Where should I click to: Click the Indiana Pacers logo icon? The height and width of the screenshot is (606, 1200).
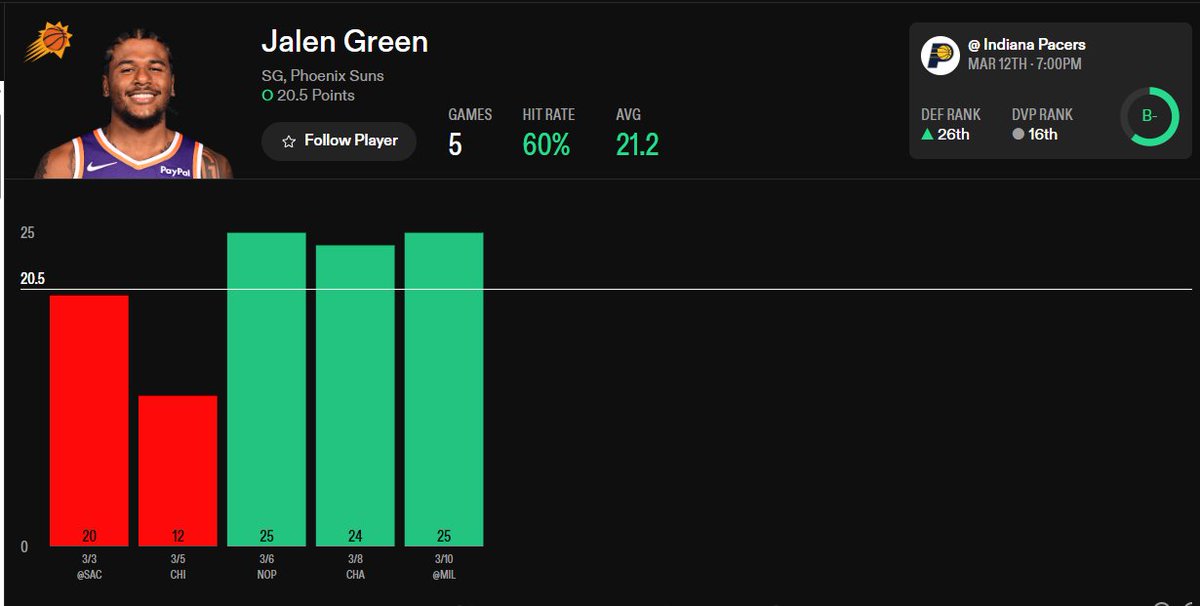(940, 55)
